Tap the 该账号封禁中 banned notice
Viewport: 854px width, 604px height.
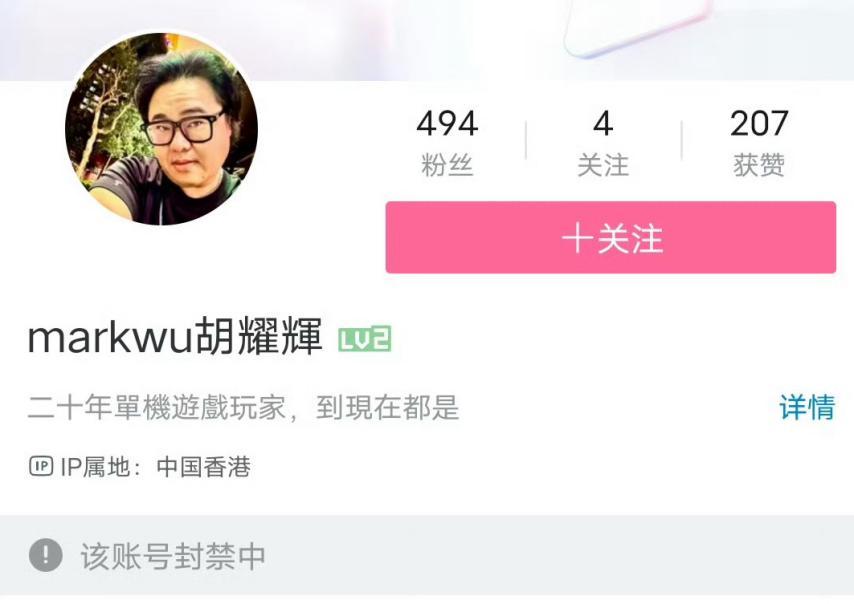[173, 556]
